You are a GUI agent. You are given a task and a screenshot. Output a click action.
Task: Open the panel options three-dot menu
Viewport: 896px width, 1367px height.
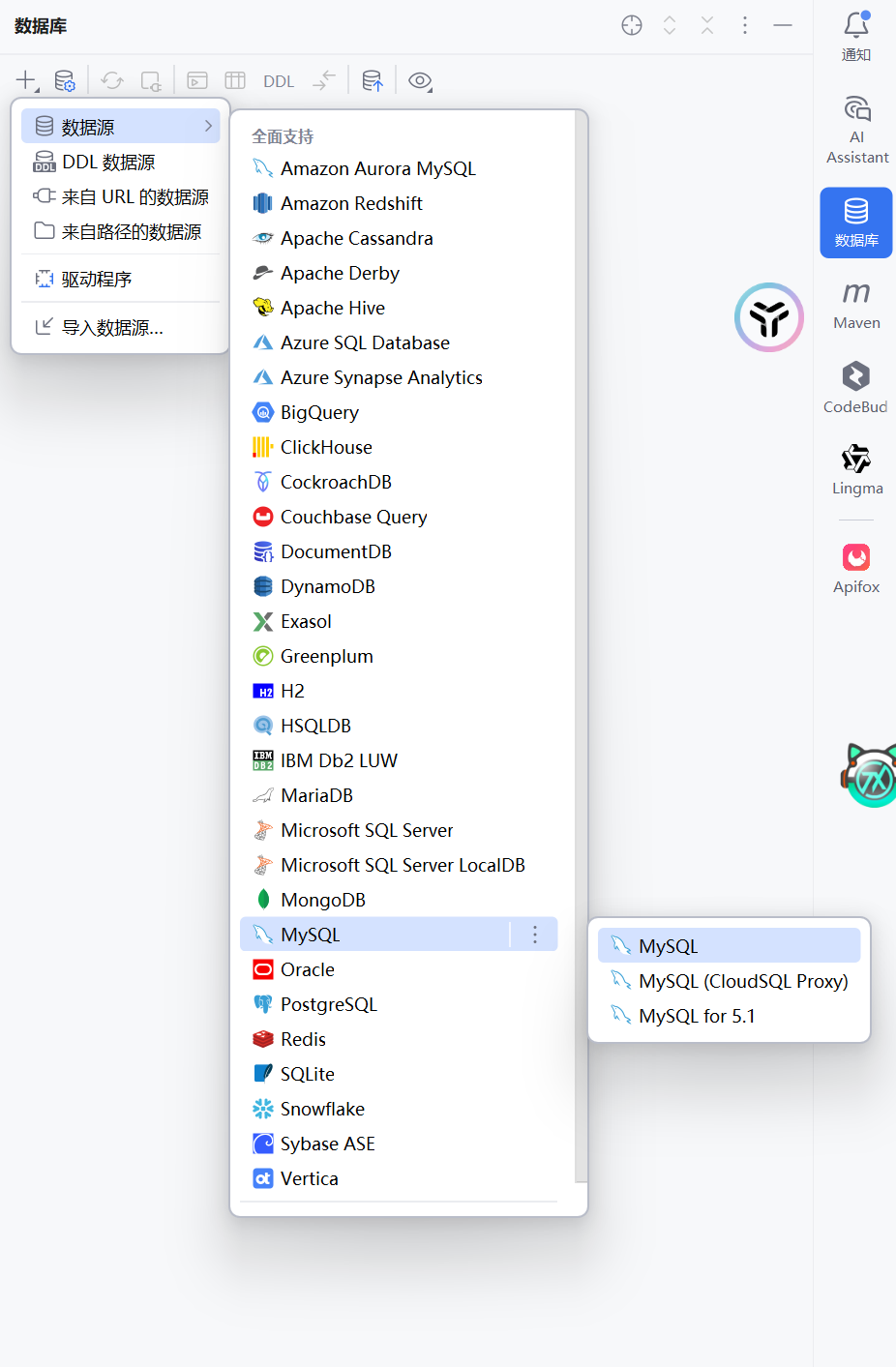tap(745, 25)
